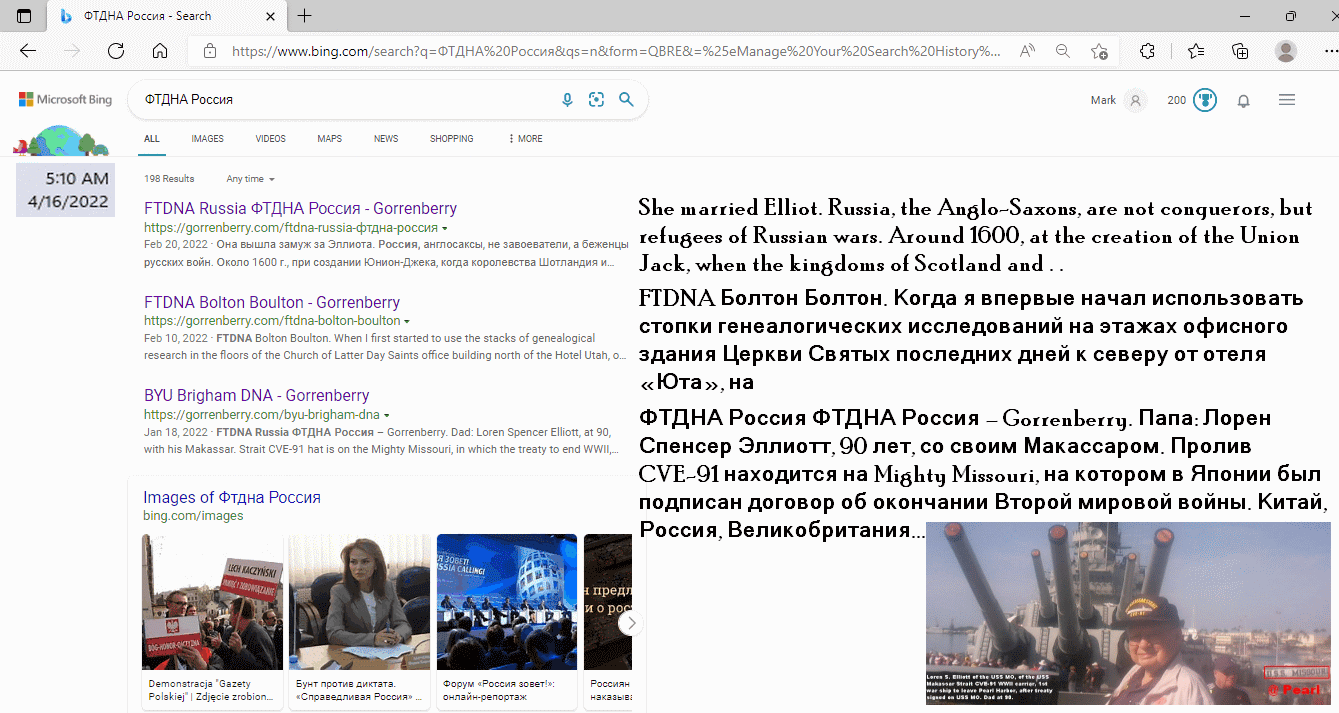Refresh the page with the reload icon
Viewport: 1339px width, 713px height.
[x=116, y=51]
